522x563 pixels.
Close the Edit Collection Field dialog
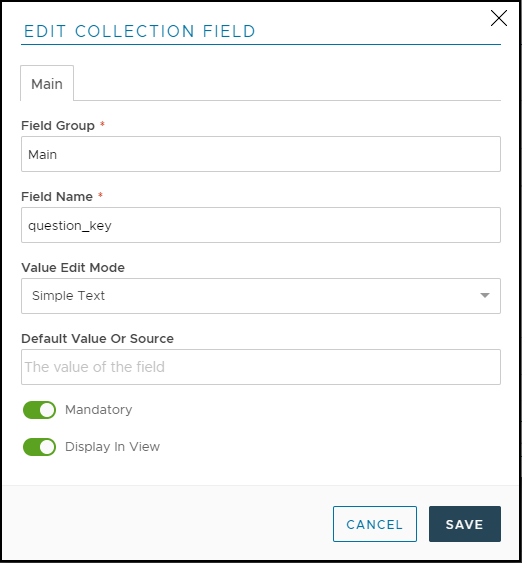pyautogui.click(x=499, y=18)
